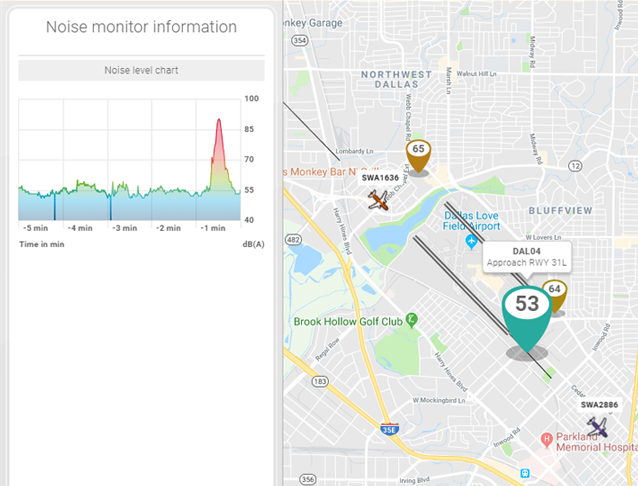
Task: Select the noise monitor marker showing 65
Action: pos(418,154)
